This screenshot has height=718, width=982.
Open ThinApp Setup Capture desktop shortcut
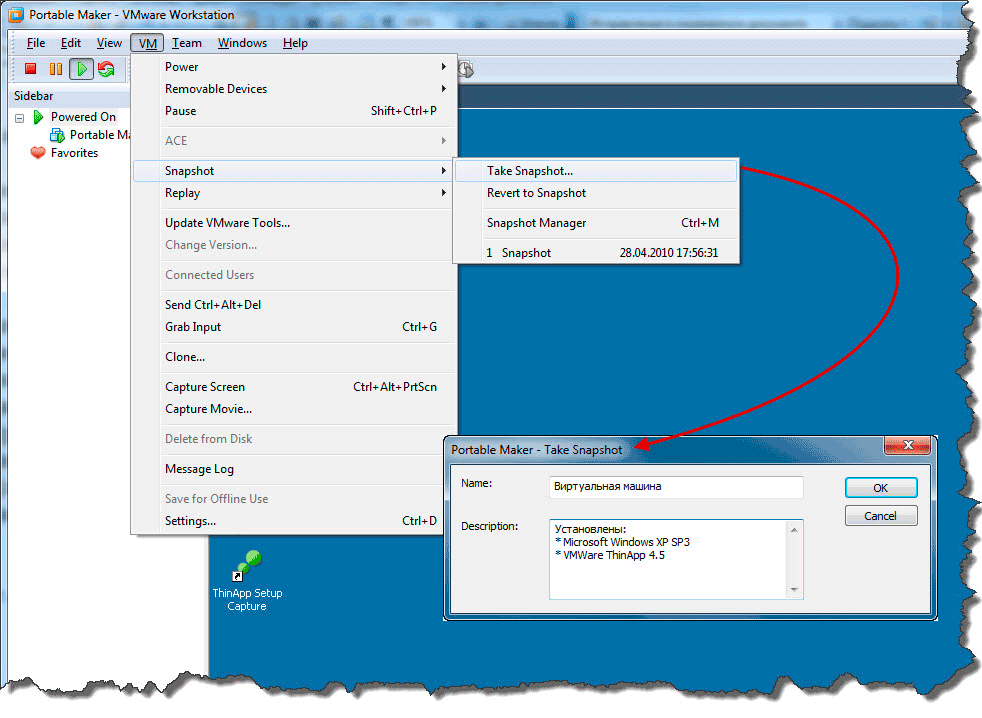pos(247,581)
